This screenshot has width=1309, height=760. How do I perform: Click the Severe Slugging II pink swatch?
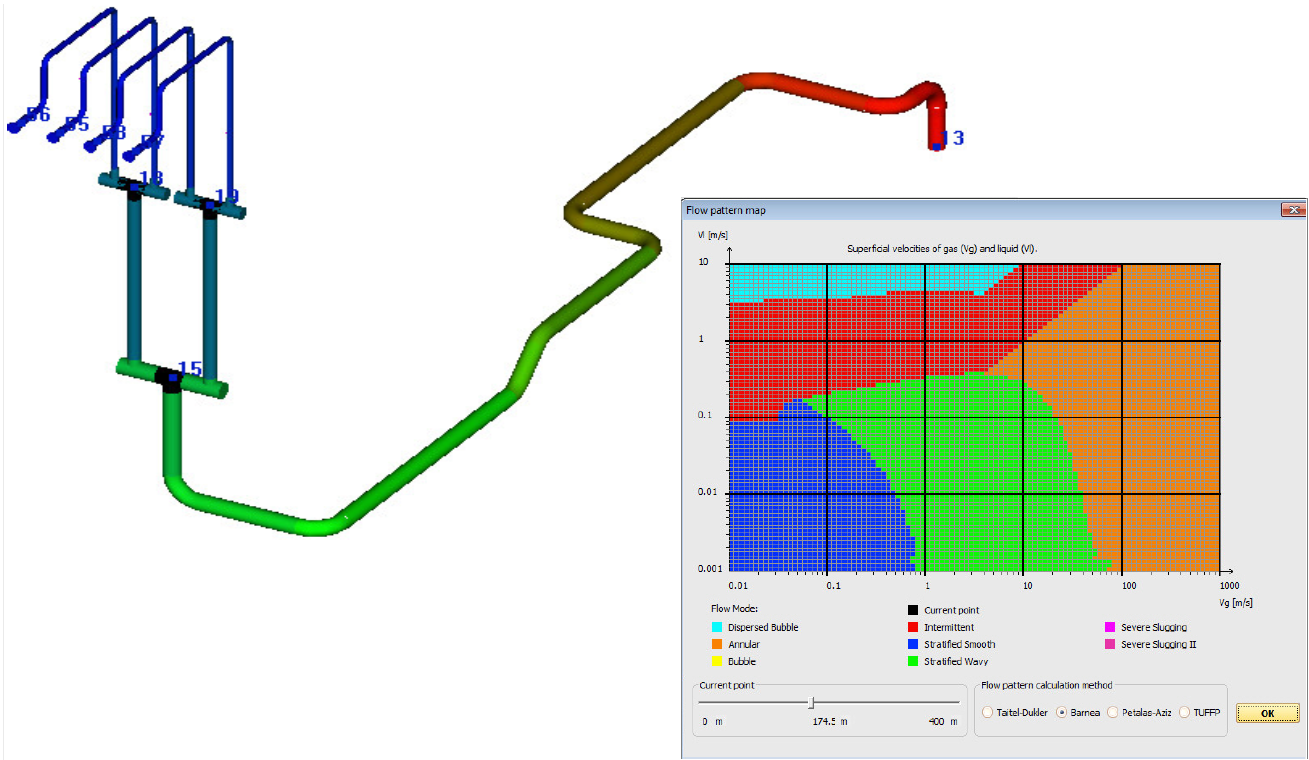tap(1109, 644)
